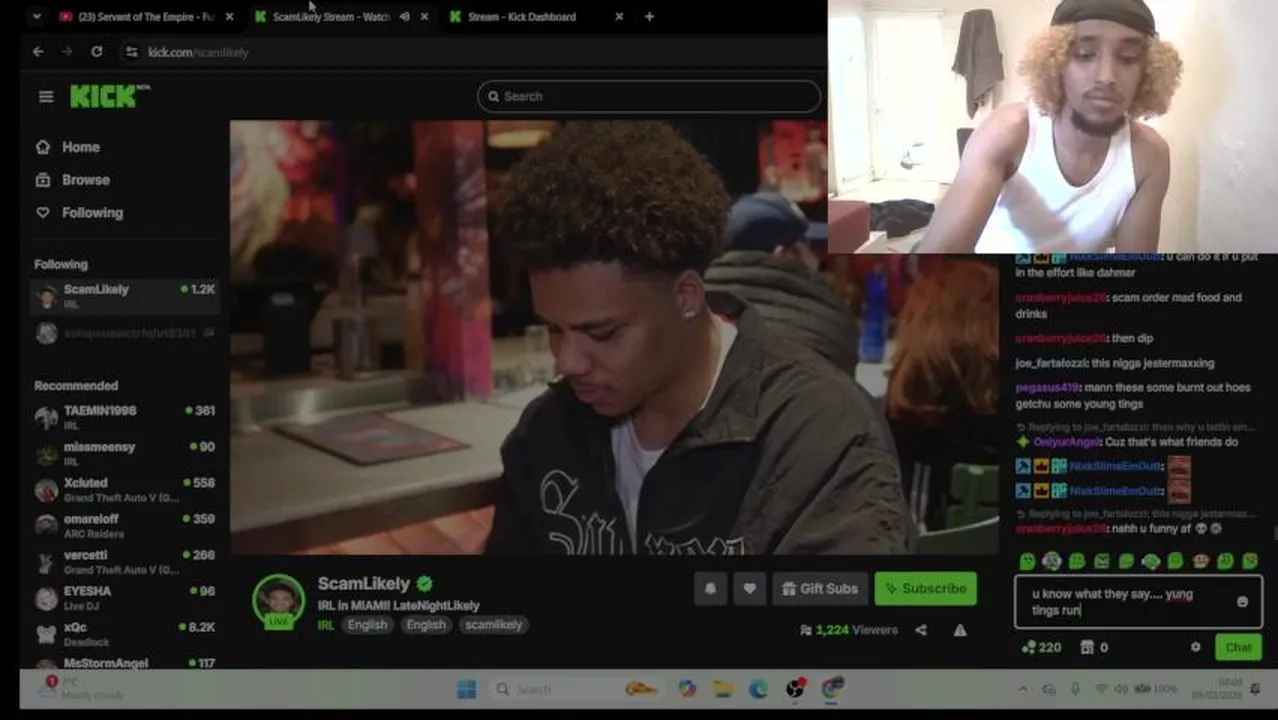Show hidden system tray icons

[x=1022, y=689]
